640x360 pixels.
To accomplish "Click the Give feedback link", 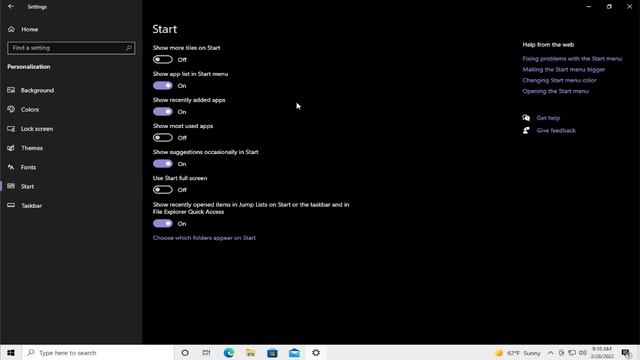I will tap(556, 131).
